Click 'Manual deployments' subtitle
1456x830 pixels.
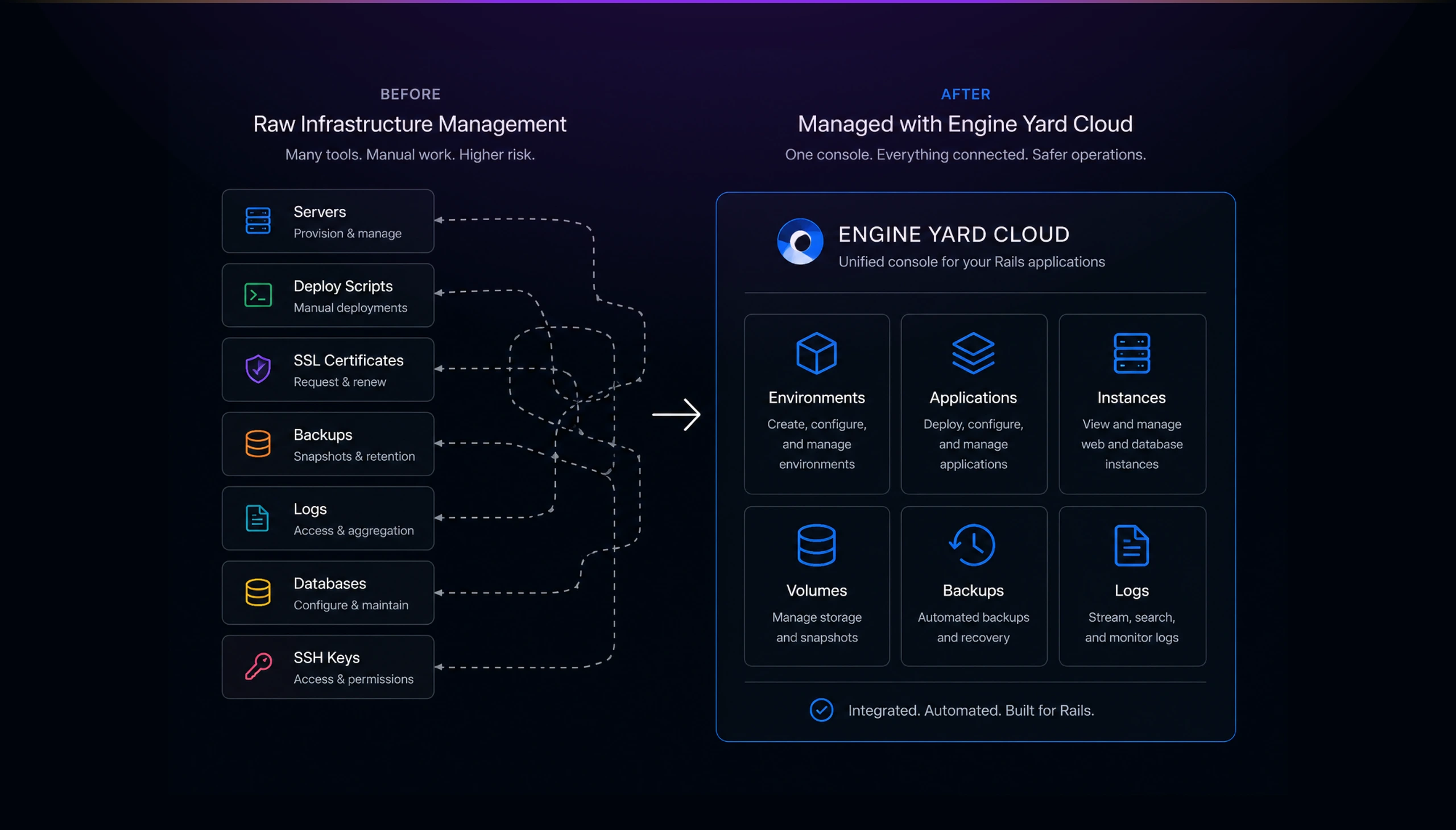tap(350, 308)
